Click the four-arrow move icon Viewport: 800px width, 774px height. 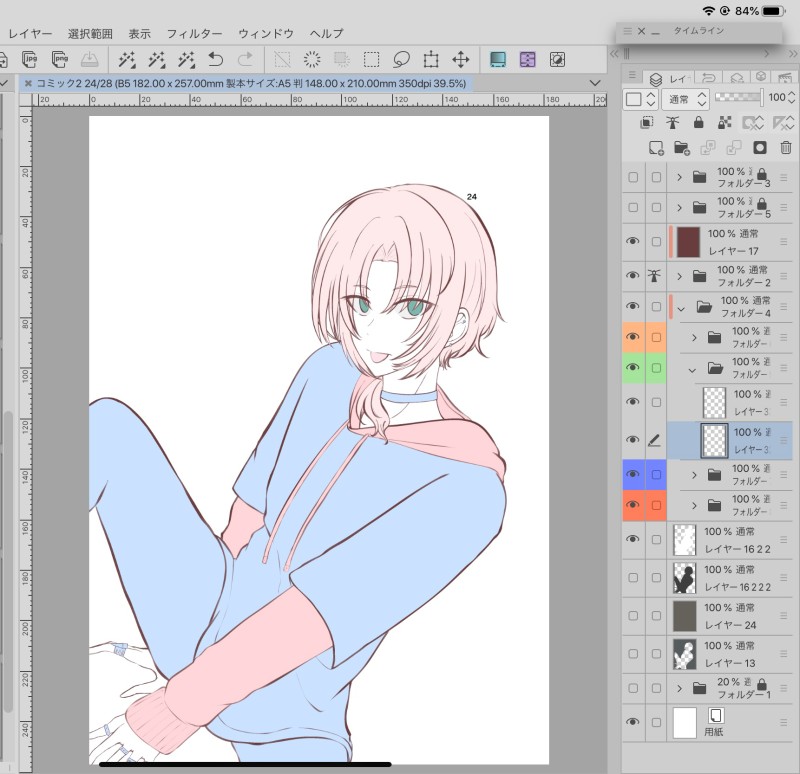461,60
